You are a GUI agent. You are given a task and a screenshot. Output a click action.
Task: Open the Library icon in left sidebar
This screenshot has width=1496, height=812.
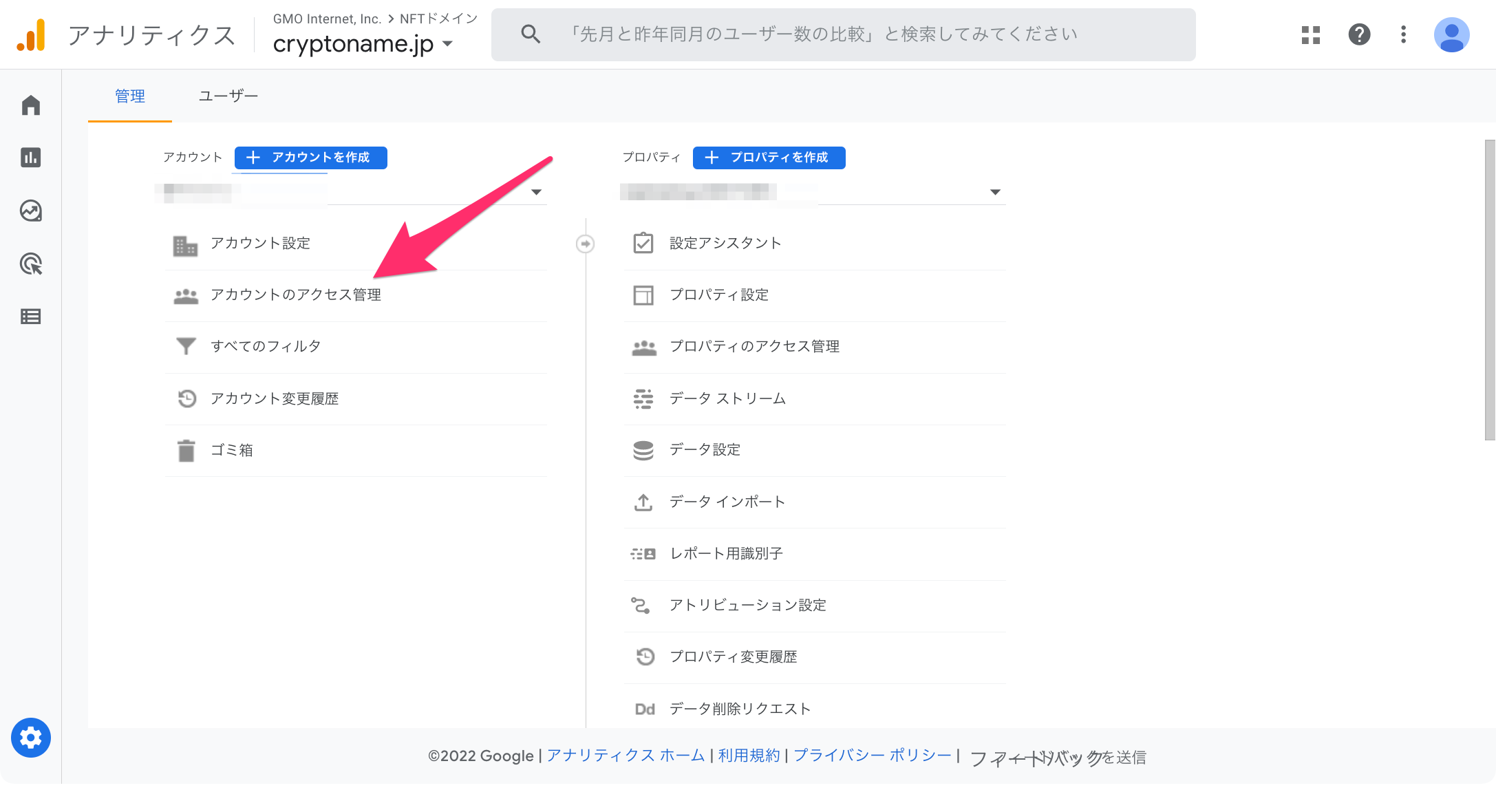point(30,317)
